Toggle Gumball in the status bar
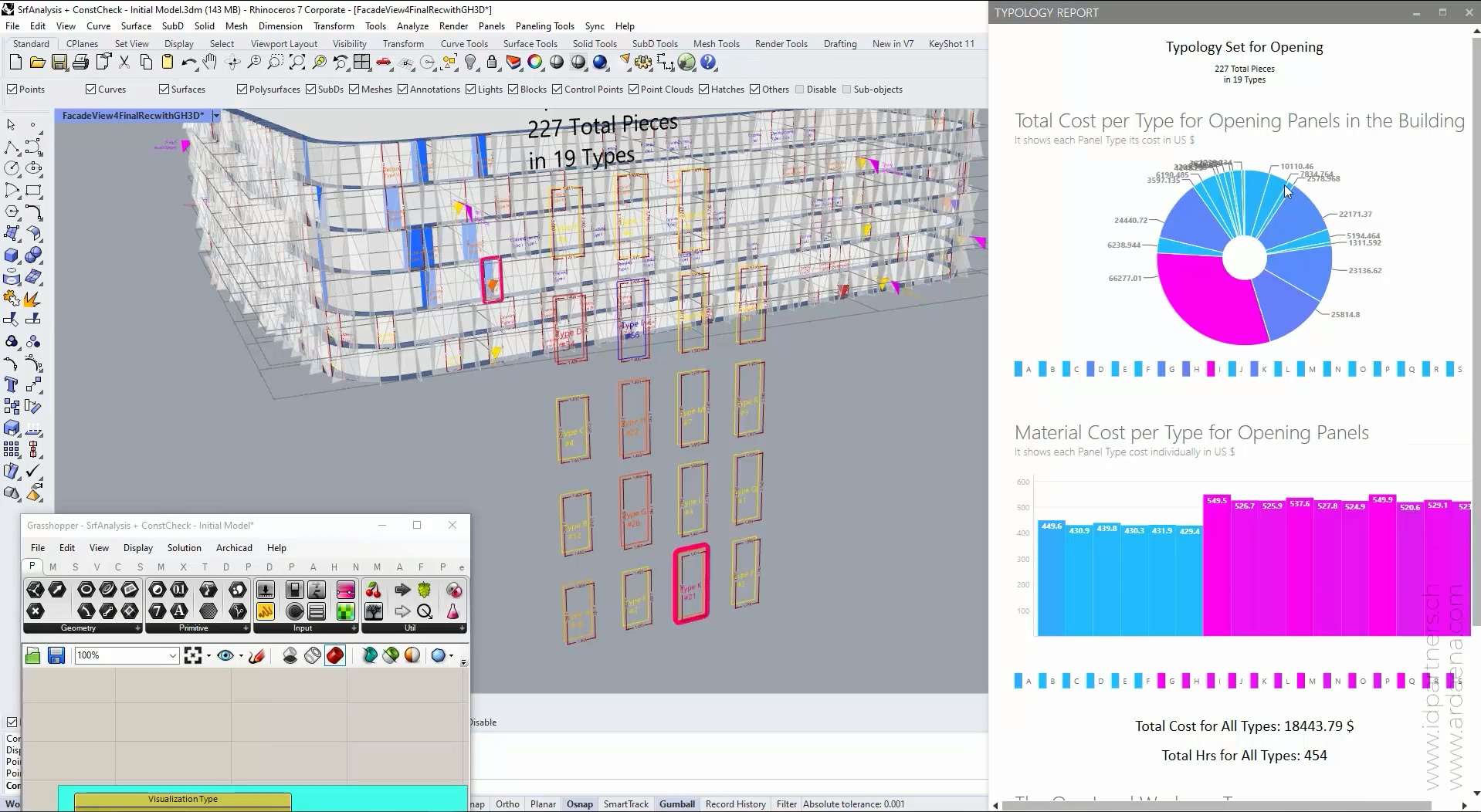1481x812 pixels. 677,804
